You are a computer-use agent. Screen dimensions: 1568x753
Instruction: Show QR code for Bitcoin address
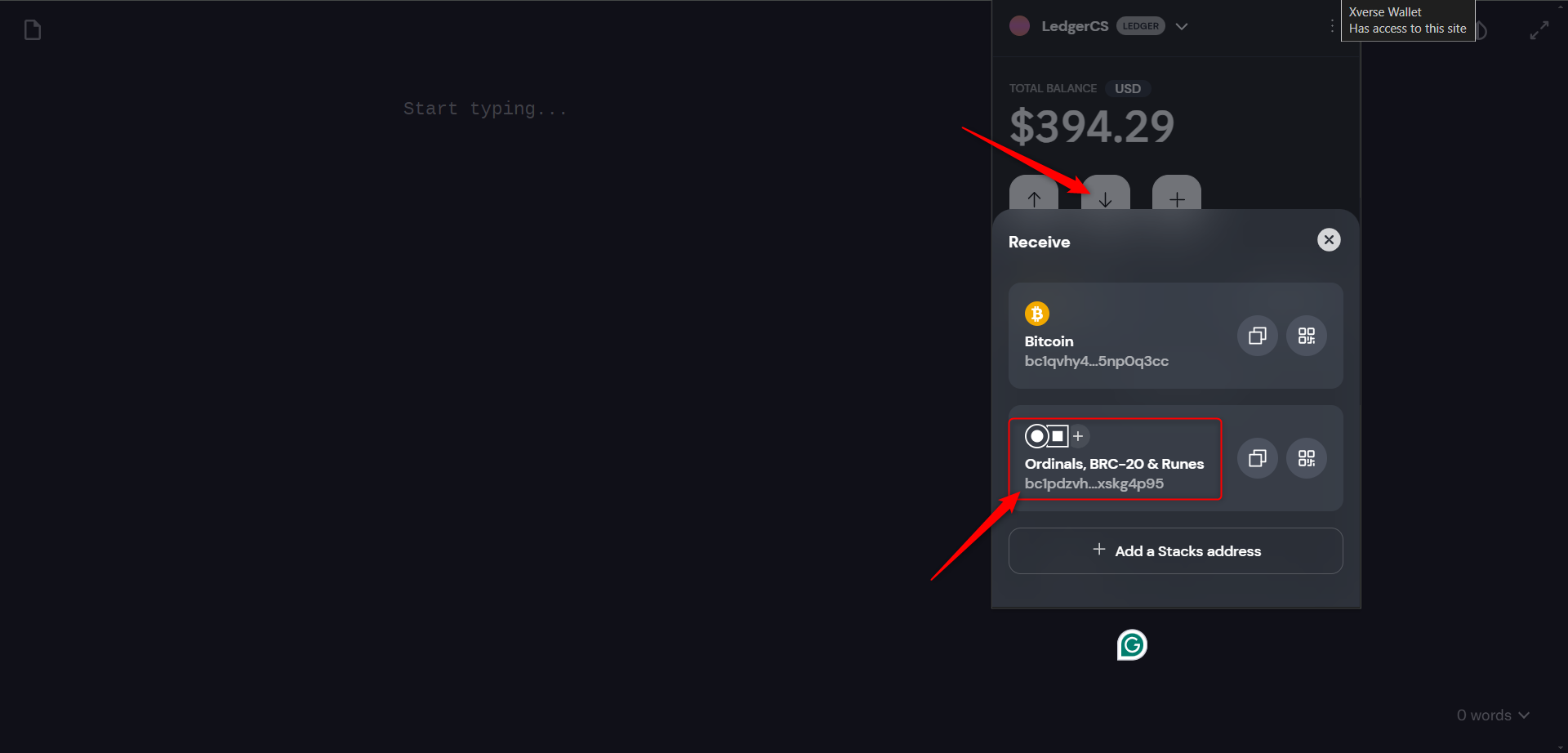pos(1306,336)
